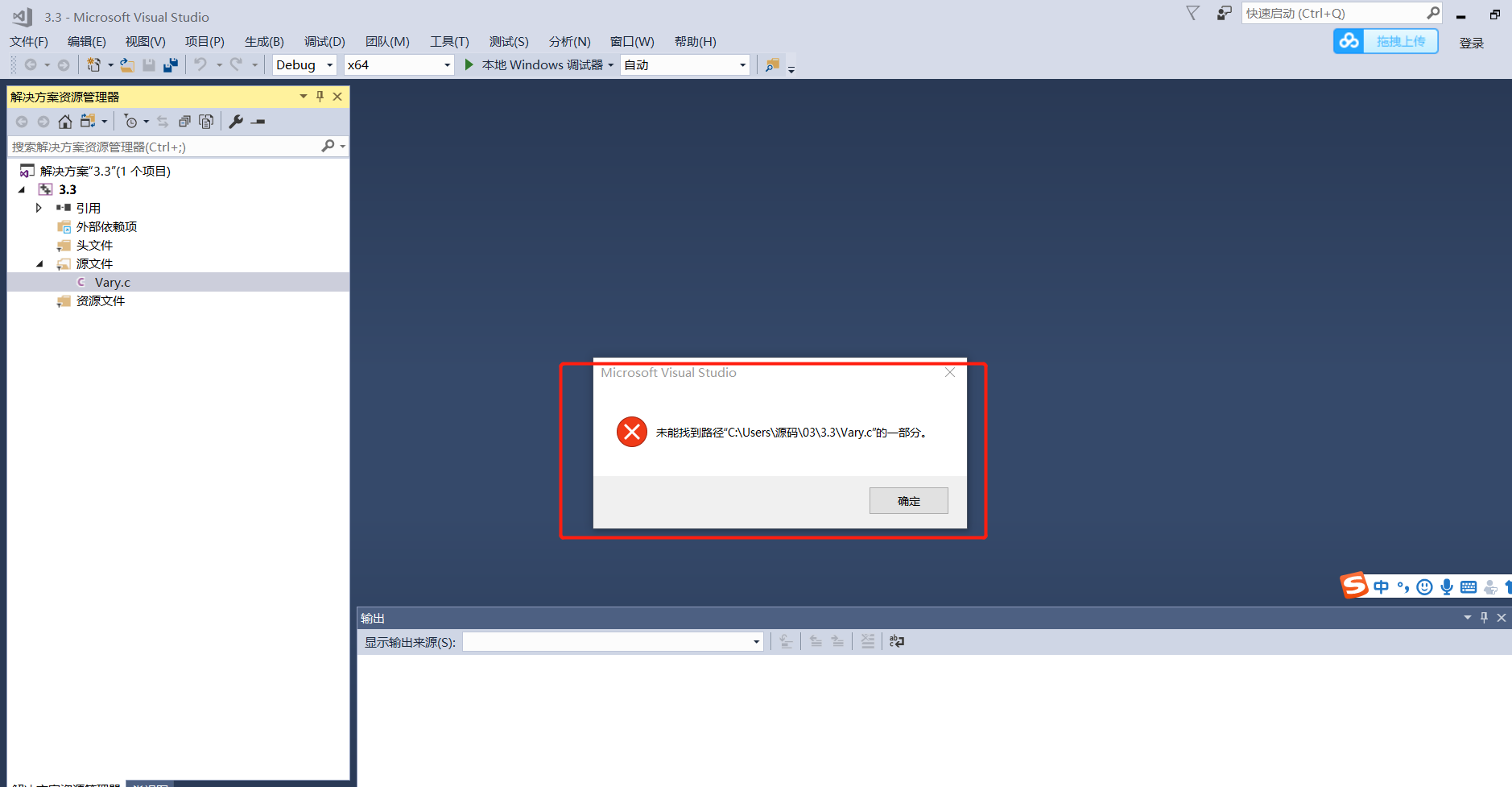This screenshot has height=787, width=1512.
Task: Click the Sogou input method S logo
Action: [x=1354, y=586]
